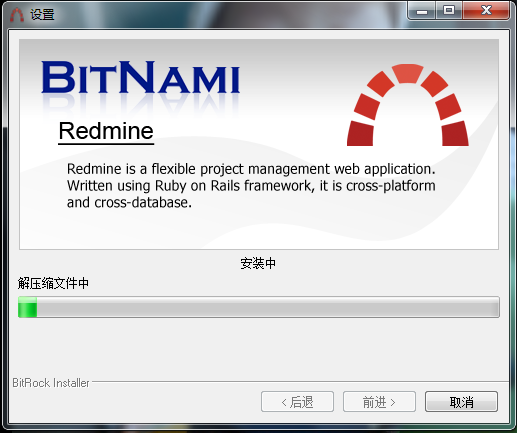Click the BitRock Installer label
This screenshot has height=433, width=517.
pyautogui.click(x=51, y=383)
